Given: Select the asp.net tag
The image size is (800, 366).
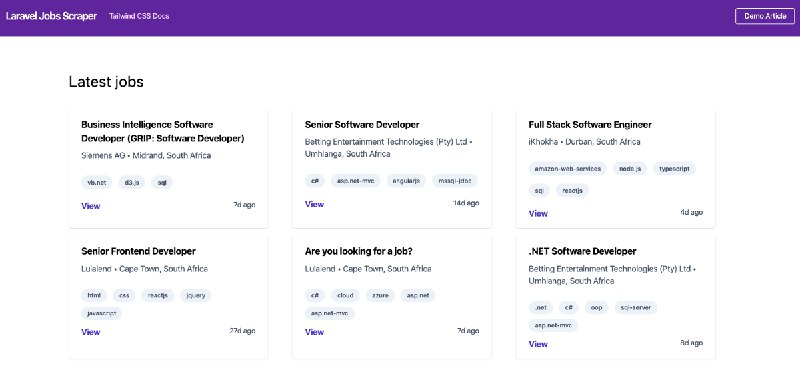Looking at the screenshot, I should (x=417, y=296).
